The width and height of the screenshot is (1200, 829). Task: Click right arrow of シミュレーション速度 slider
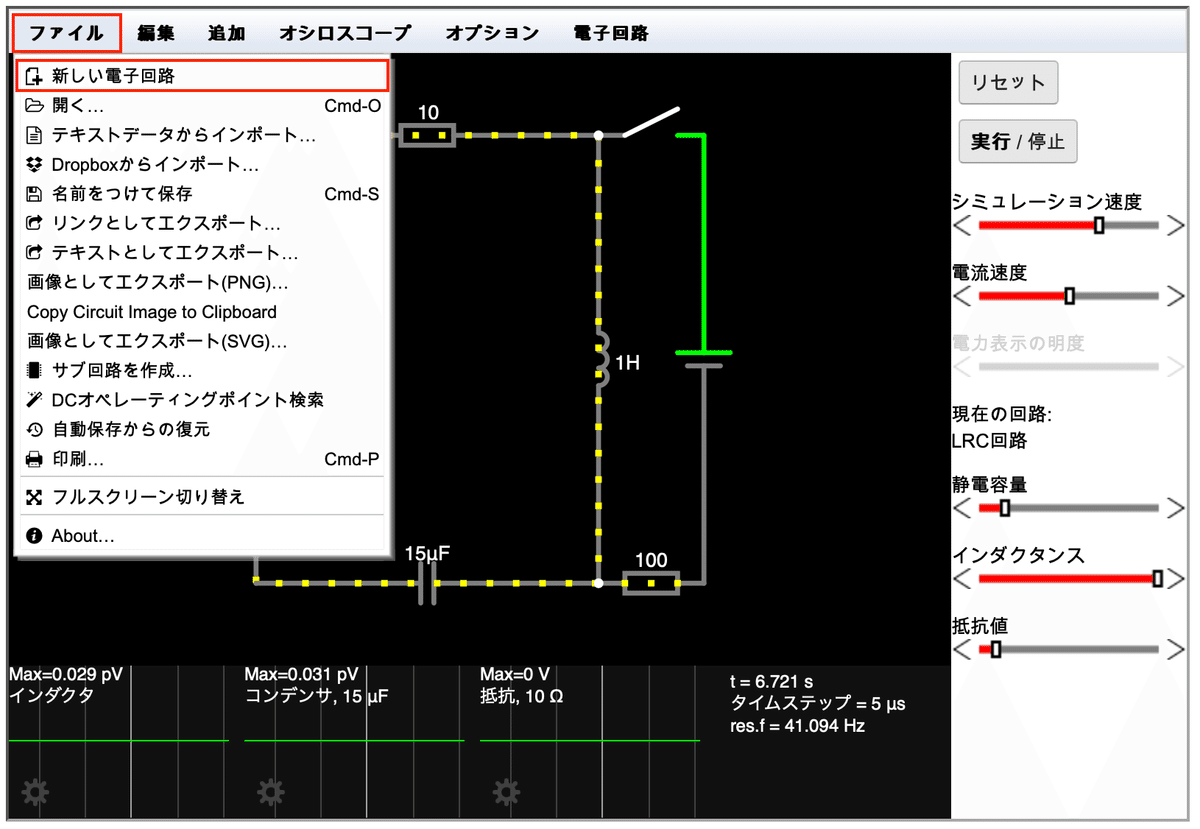(1175, 226)
